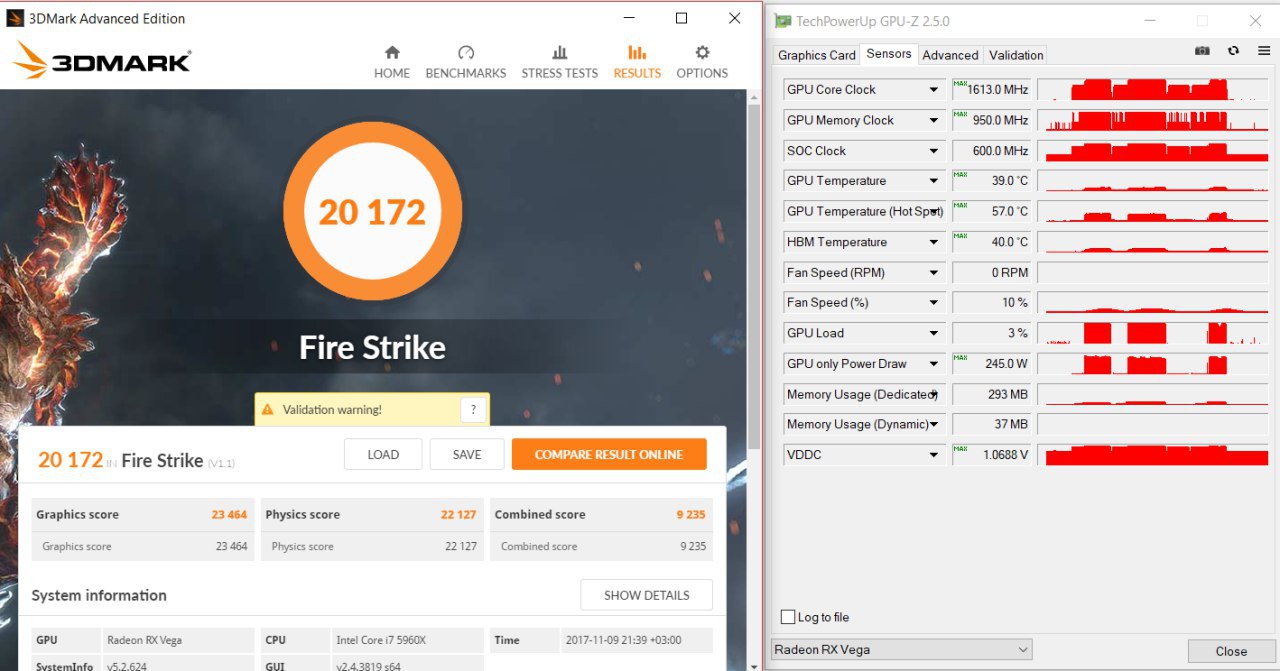Click the Fan Speed 10 % value

(991, 303)
